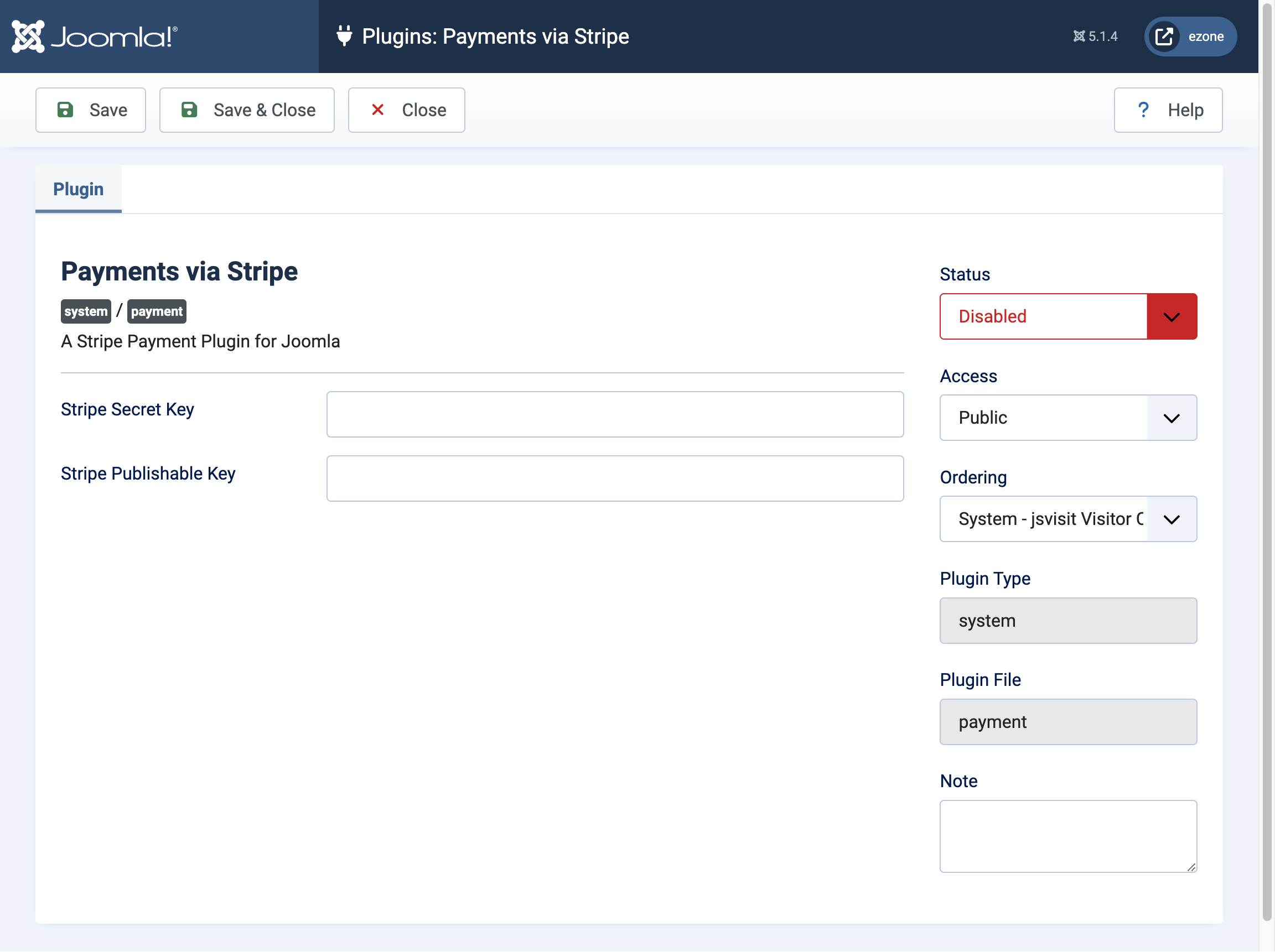Click the question mark icon for Help
The width and height of the screenshot is (1275, 952).
[x=1143, y=110]
